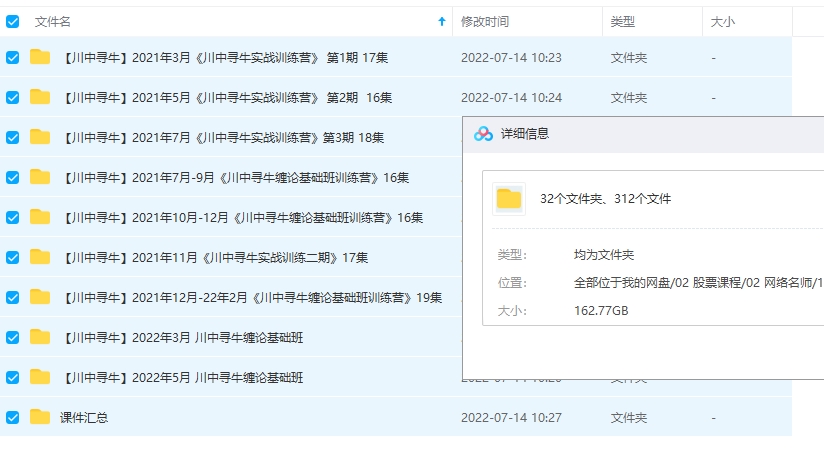Click date 2022-07-14 10:24
The width and height of the screenshot is (824, 476).
coord(511,98)
